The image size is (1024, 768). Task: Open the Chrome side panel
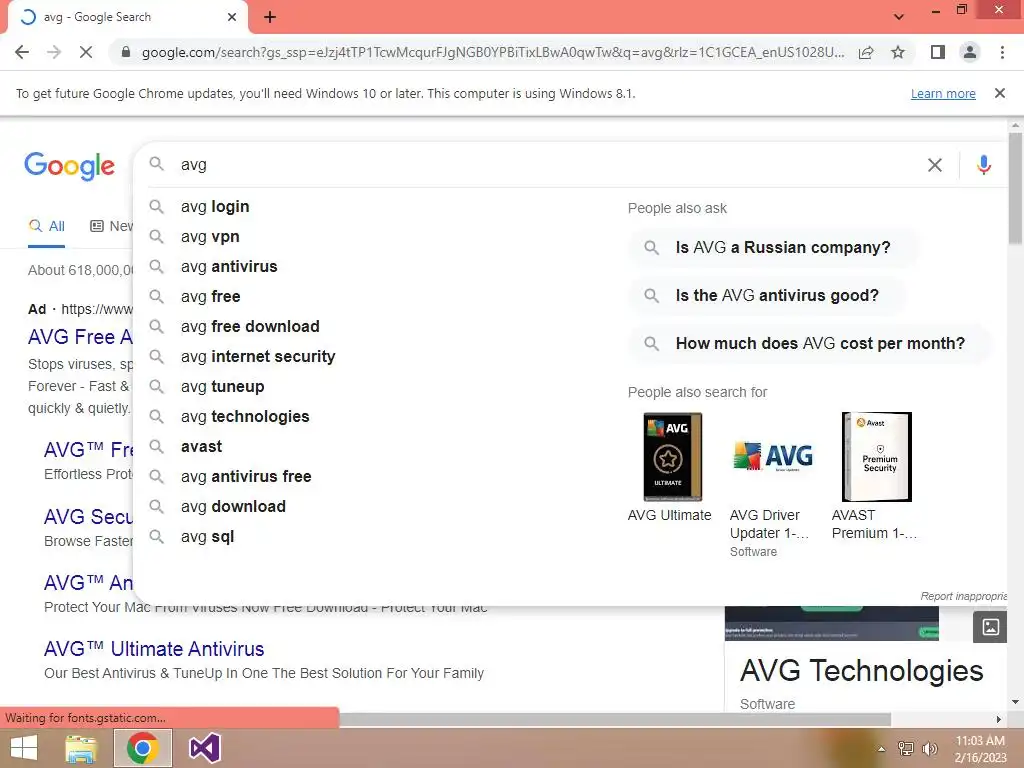[x=938, y=52]
